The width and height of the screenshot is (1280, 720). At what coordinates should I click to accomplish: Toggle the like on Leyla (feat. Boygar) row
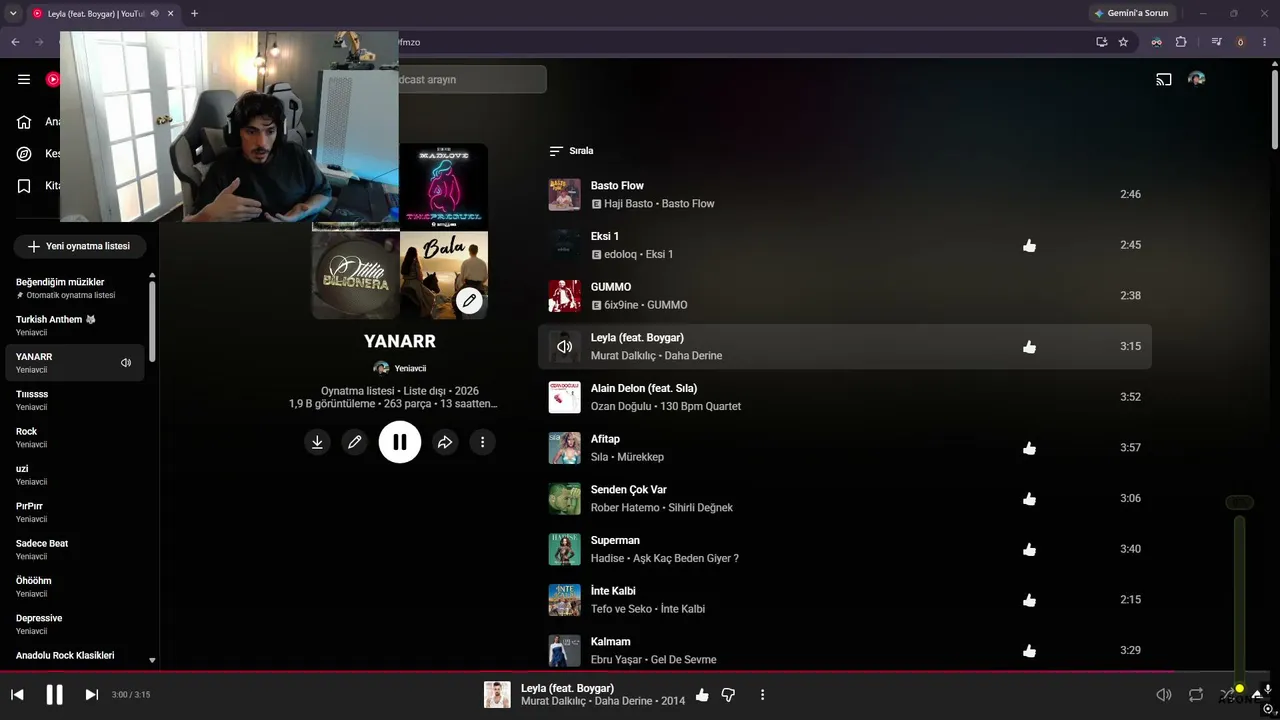(1030, 347)
